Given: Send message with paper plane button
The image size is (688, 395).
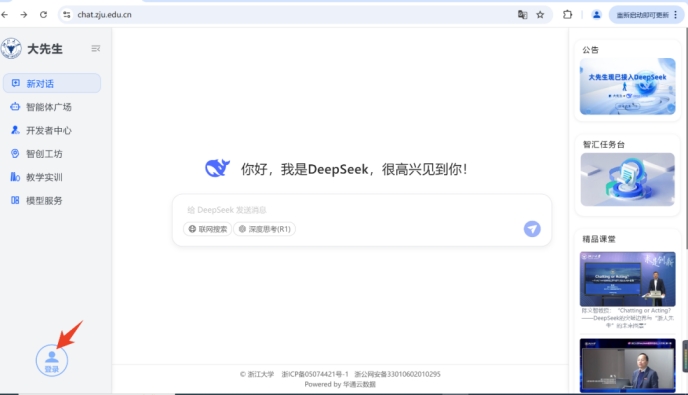Looking at the screenshot, I should [x=532, y=229].
